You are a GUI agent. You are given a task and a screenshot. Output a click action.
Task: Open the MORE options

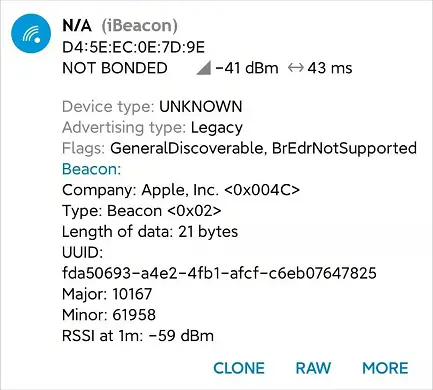385,368
